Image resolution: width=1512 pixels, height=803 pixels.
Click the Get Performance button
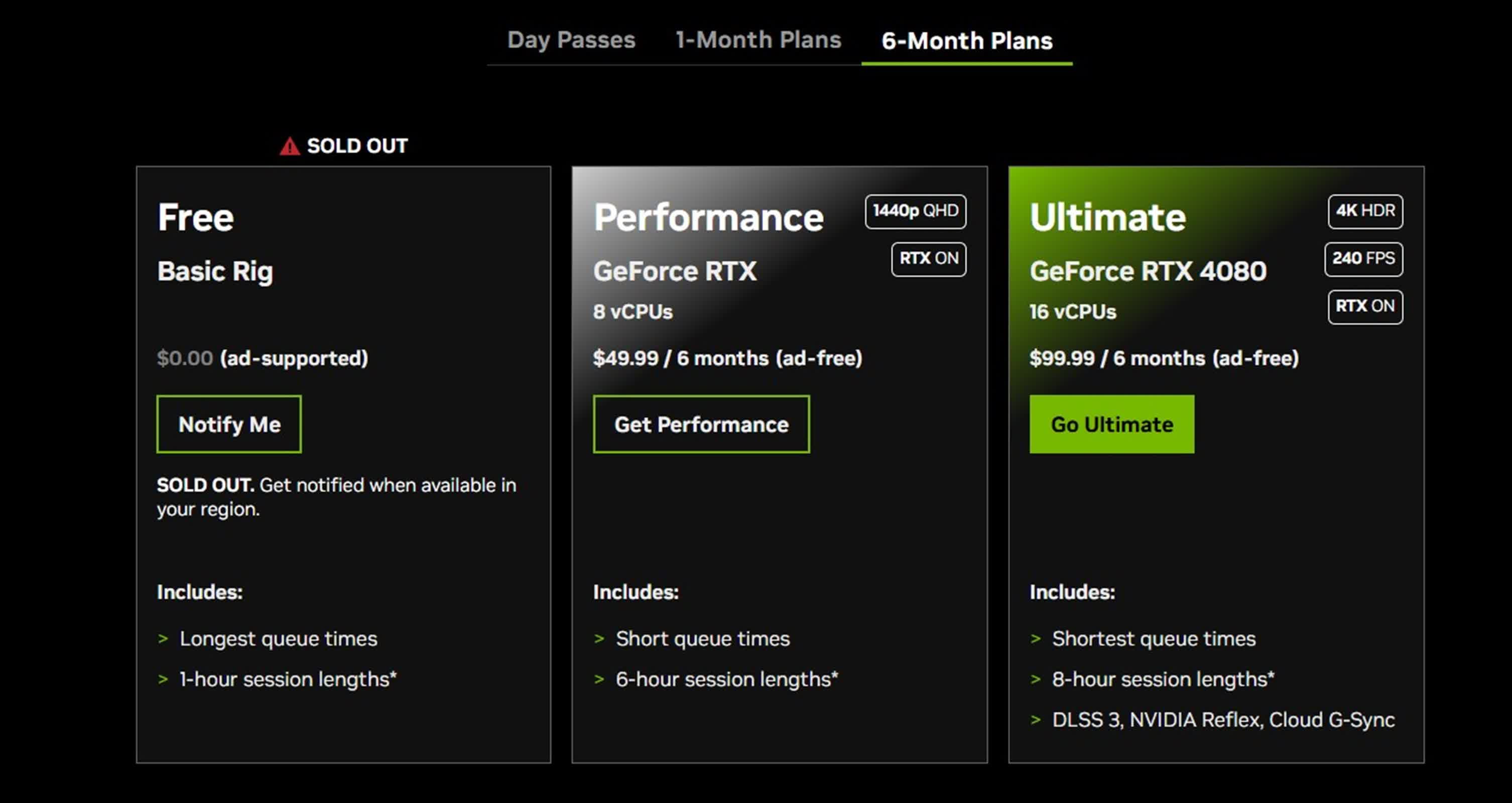(x=701, y=424)
